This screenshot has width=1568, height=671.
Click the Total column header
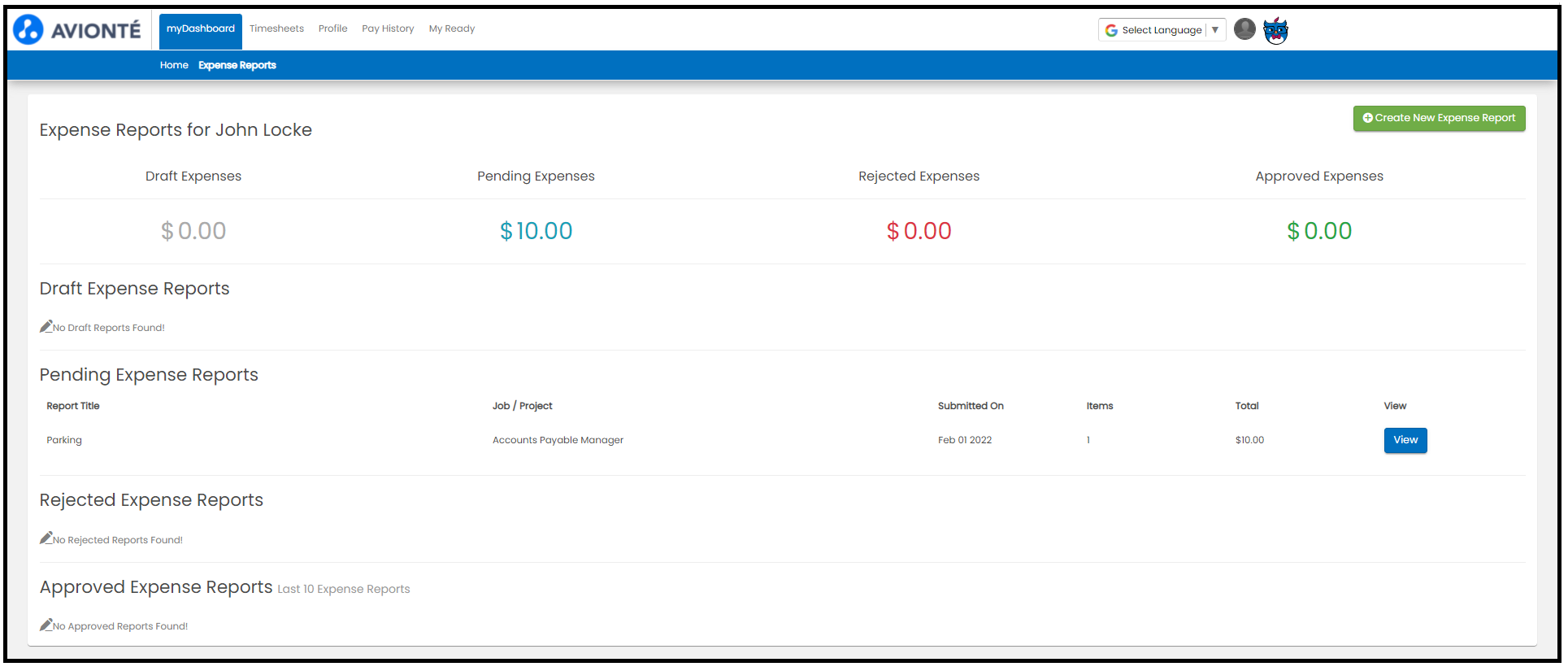coord(1247,406)
